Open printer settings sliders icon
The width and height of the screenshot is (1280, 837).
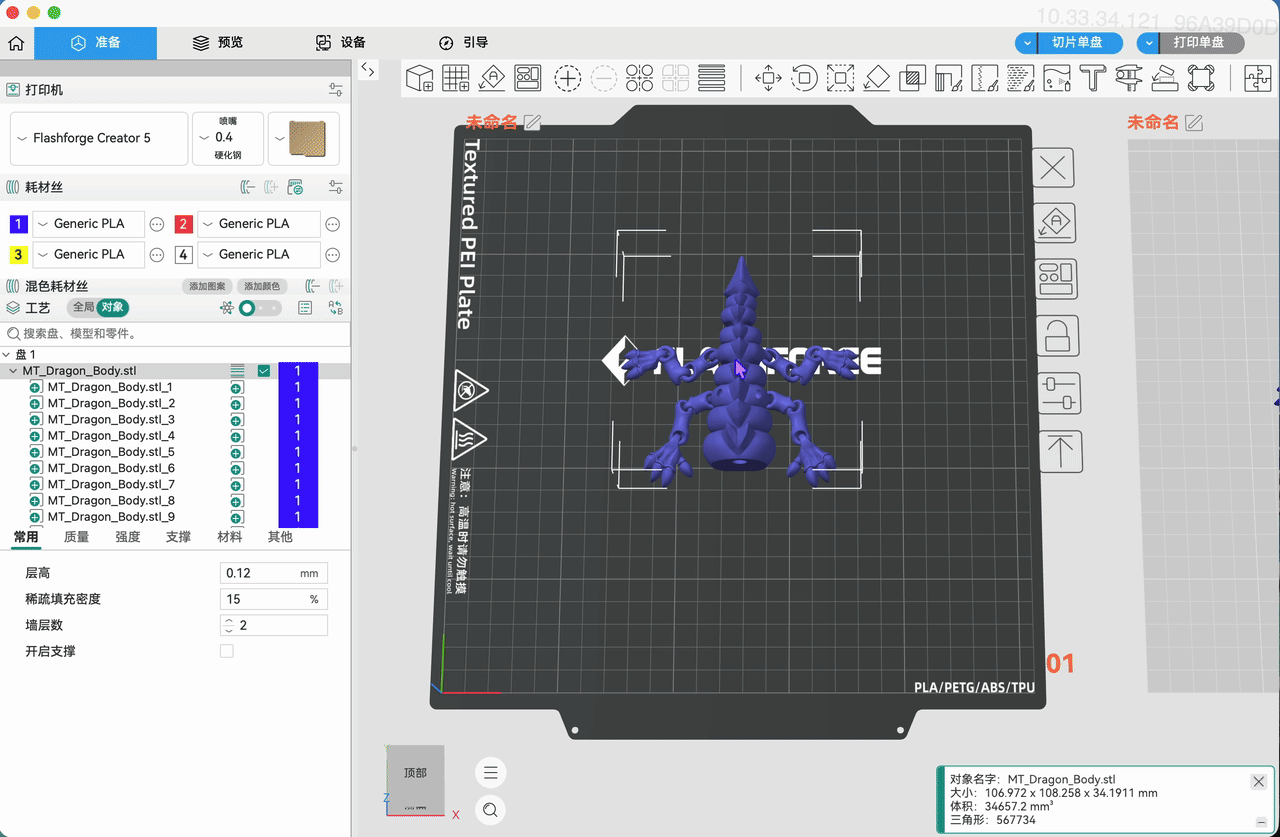click(x=336, y=90)
